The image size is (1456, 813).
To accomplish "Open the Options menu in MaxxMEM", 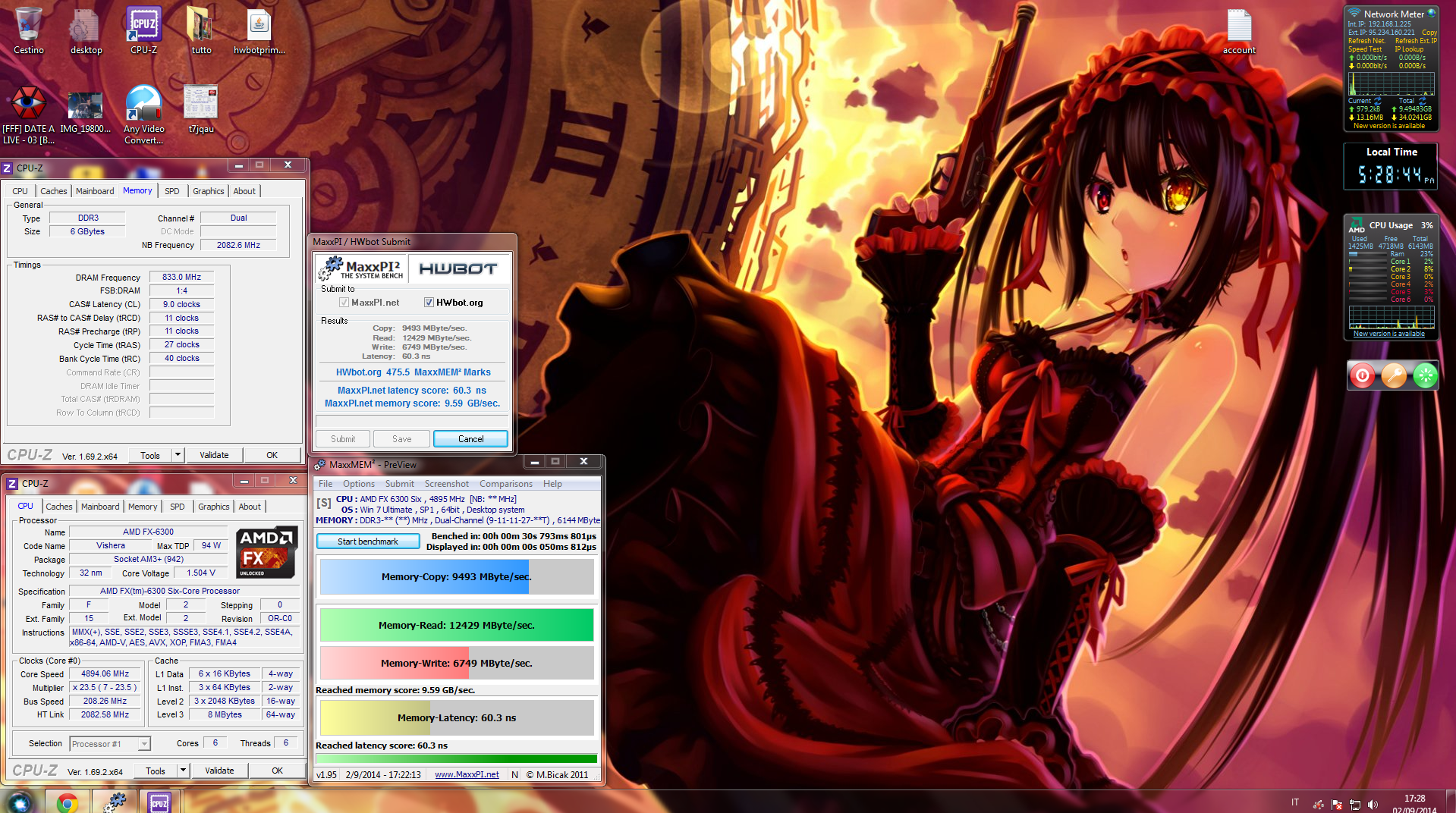I will coord(358,484).
